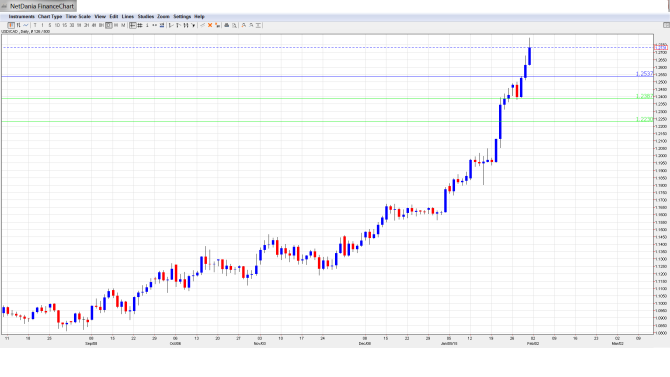Screen dimensions: 670x377
Task: Open the Chart Type menu
Action: point(50,16)
